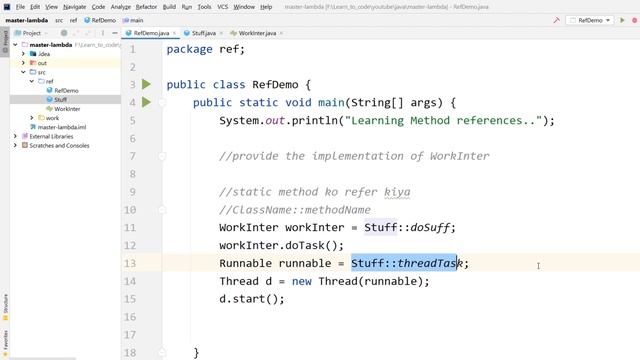Open the Tools menu
The width and height of the screenshot is (640, 360).
[x=204, y=7]
